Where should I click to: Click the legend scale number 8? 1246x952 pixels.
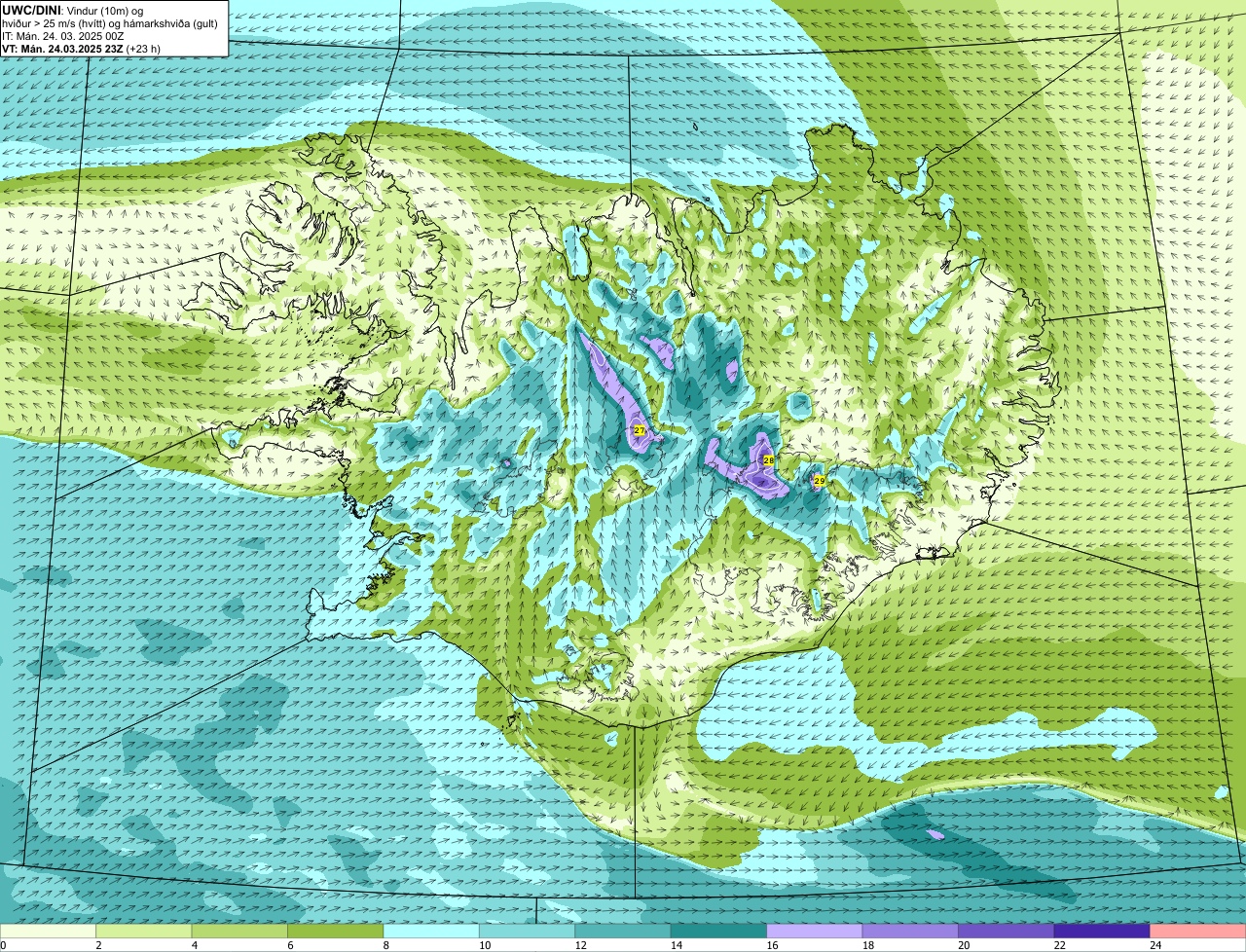pos(385,945)
